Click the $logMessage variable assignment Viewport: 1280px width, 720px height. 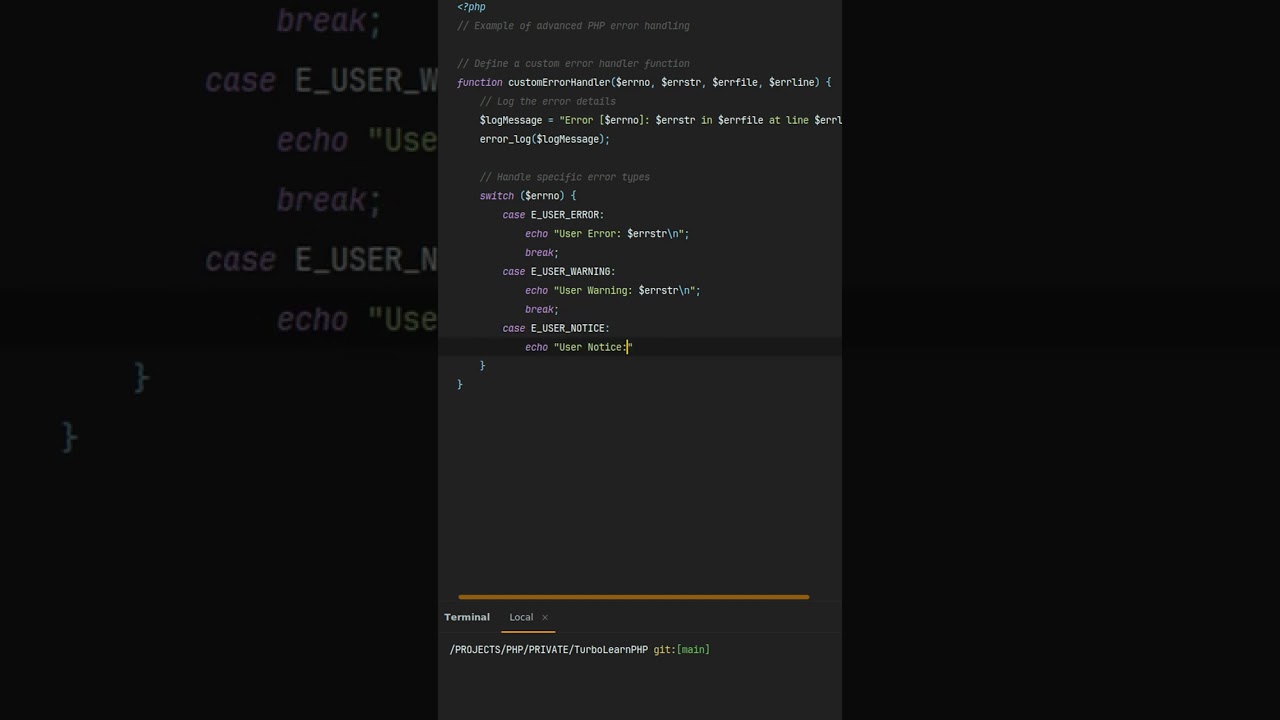(661, 120)
